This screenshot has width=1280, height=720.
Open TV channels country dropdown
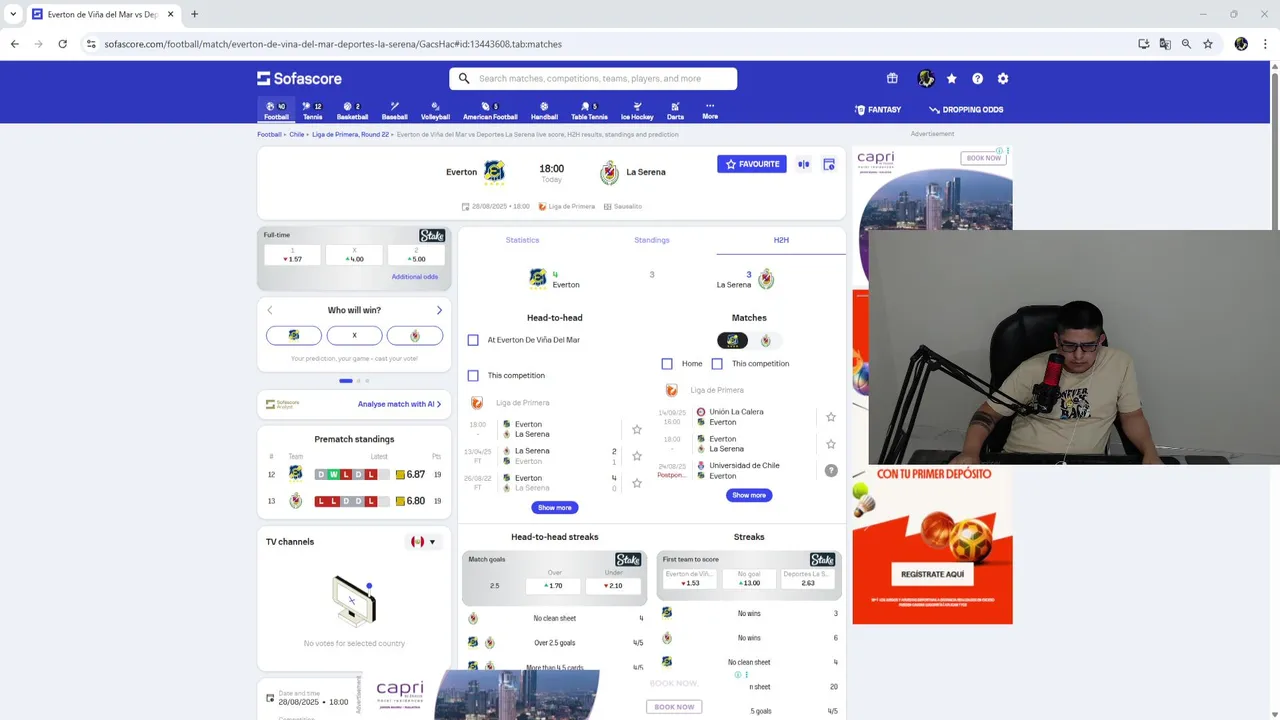coord(423,542)
